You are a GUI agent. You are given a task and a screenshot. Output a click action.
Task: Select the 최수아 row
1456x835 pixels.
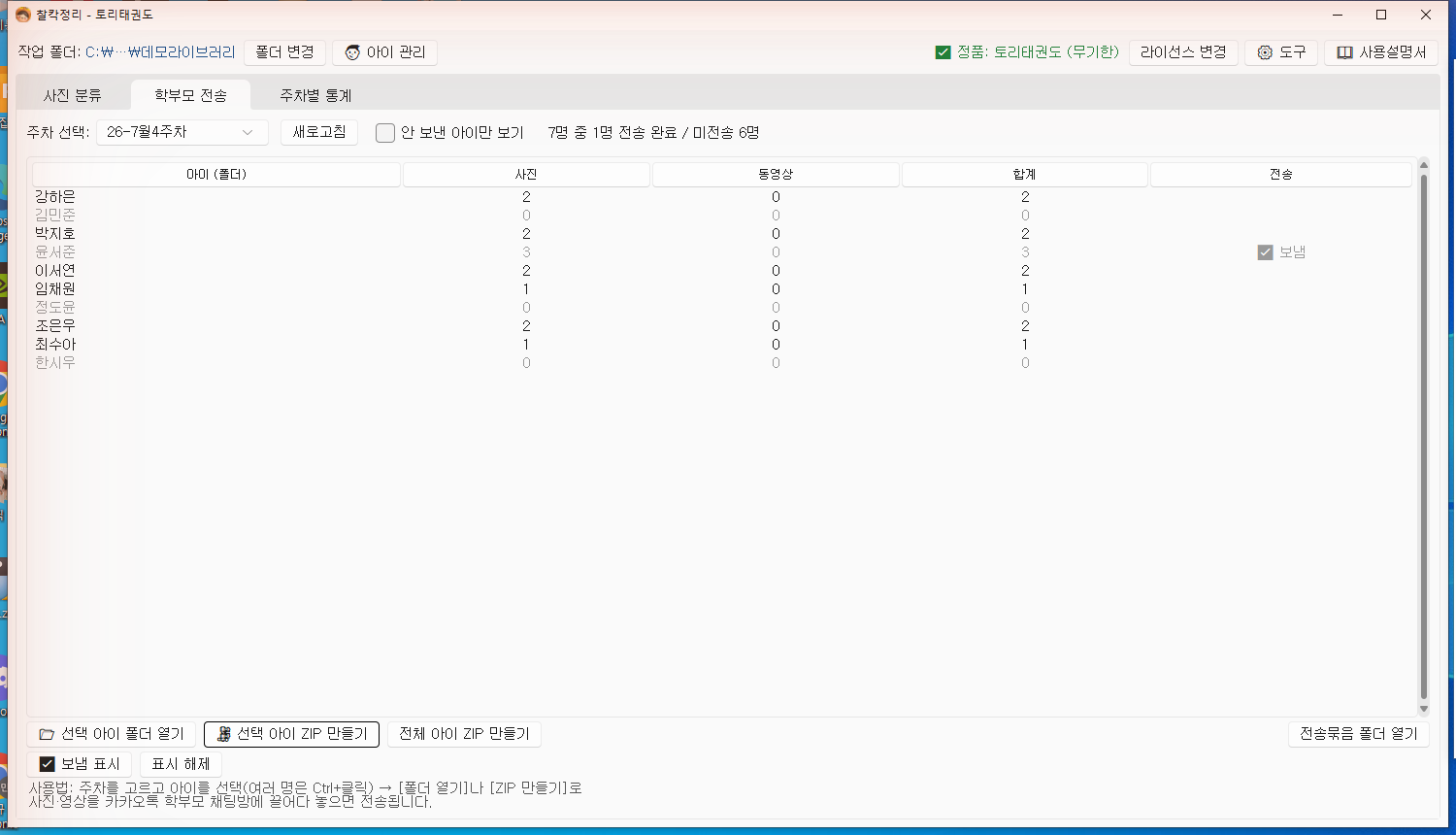(722, 345)
